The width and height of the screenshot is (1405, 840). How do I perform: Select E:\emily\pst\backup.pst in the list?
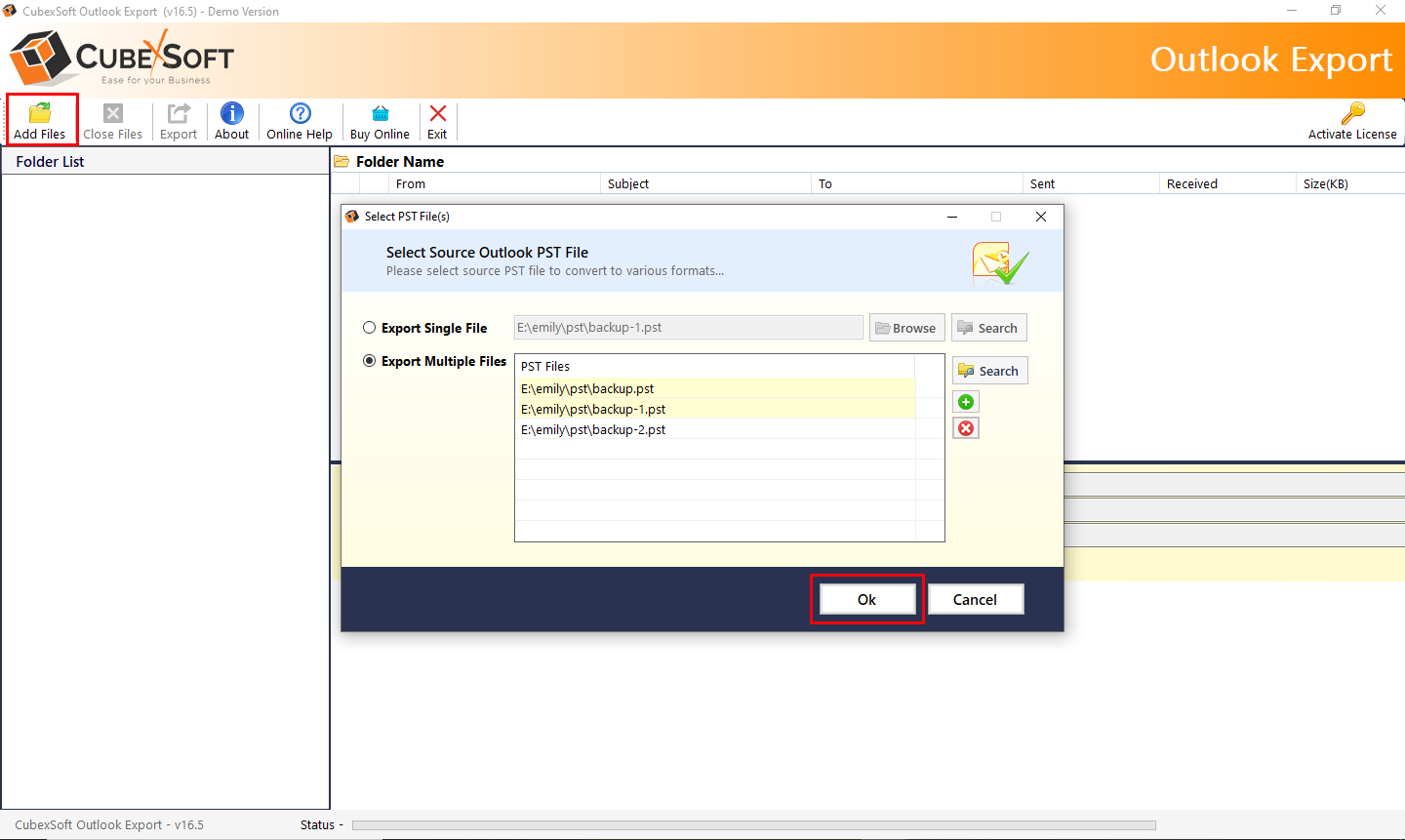(x=715, y=388)
